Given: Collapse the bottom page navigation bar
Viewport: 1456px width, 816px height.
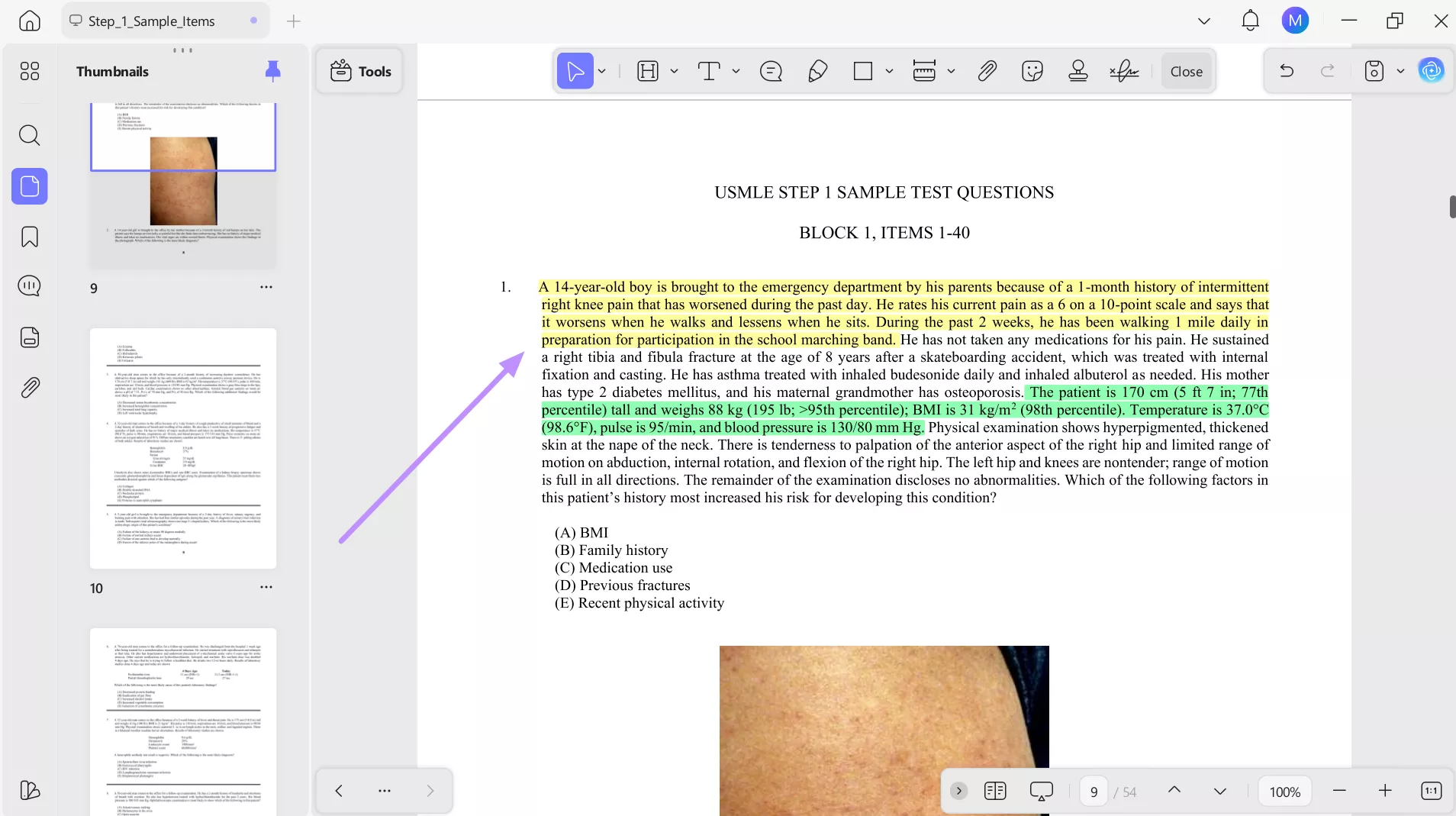Looking at the screenshot, I should click(959, 791).
